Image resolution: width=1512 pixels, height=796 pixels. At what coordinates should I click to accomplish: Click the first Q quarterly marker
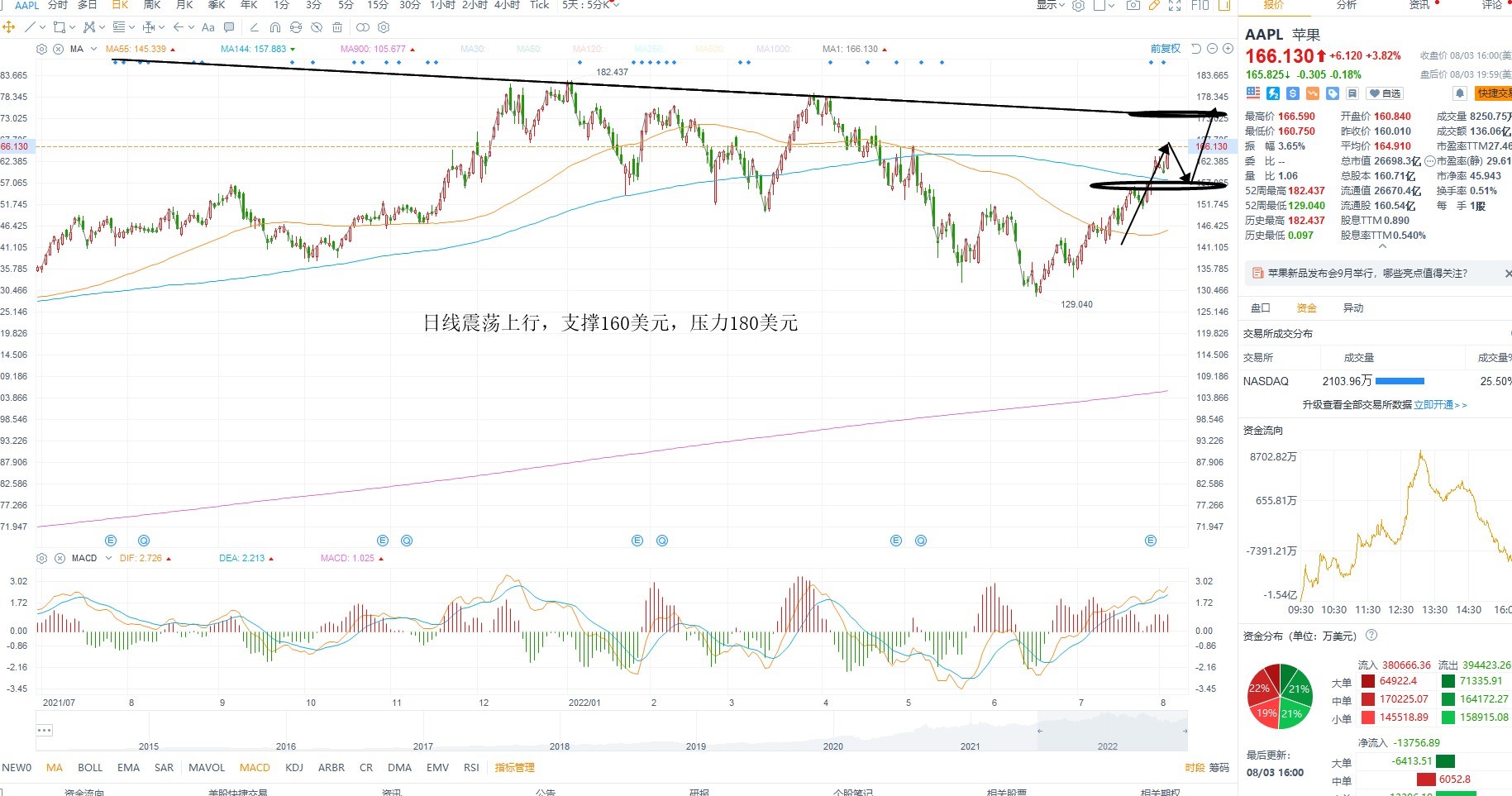[x=144, y=541]
